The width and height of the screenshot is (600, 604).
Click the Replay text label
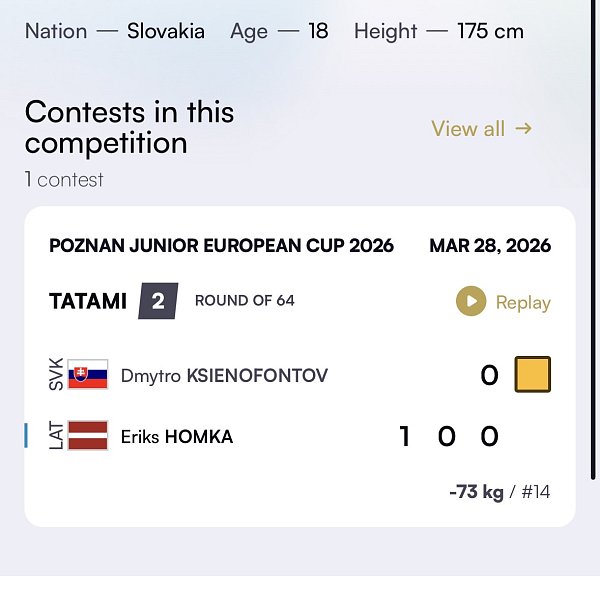click(x=523, y=303)
